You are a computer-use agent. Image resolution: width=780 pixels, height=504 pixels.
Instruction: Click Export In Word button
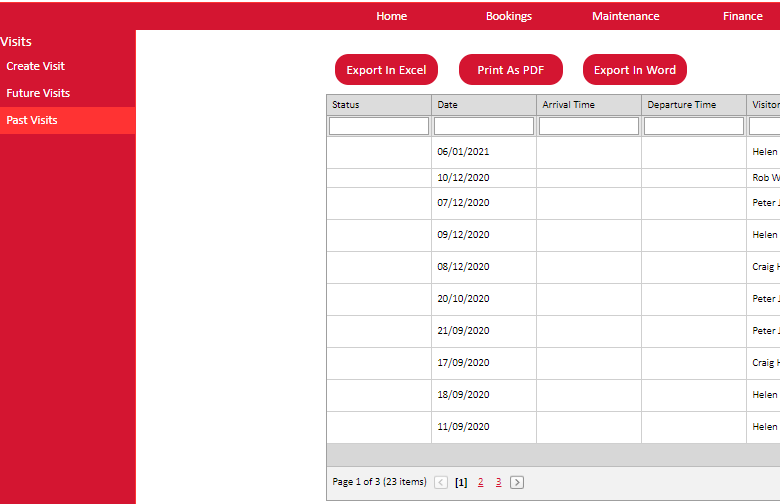coord(635,70)
